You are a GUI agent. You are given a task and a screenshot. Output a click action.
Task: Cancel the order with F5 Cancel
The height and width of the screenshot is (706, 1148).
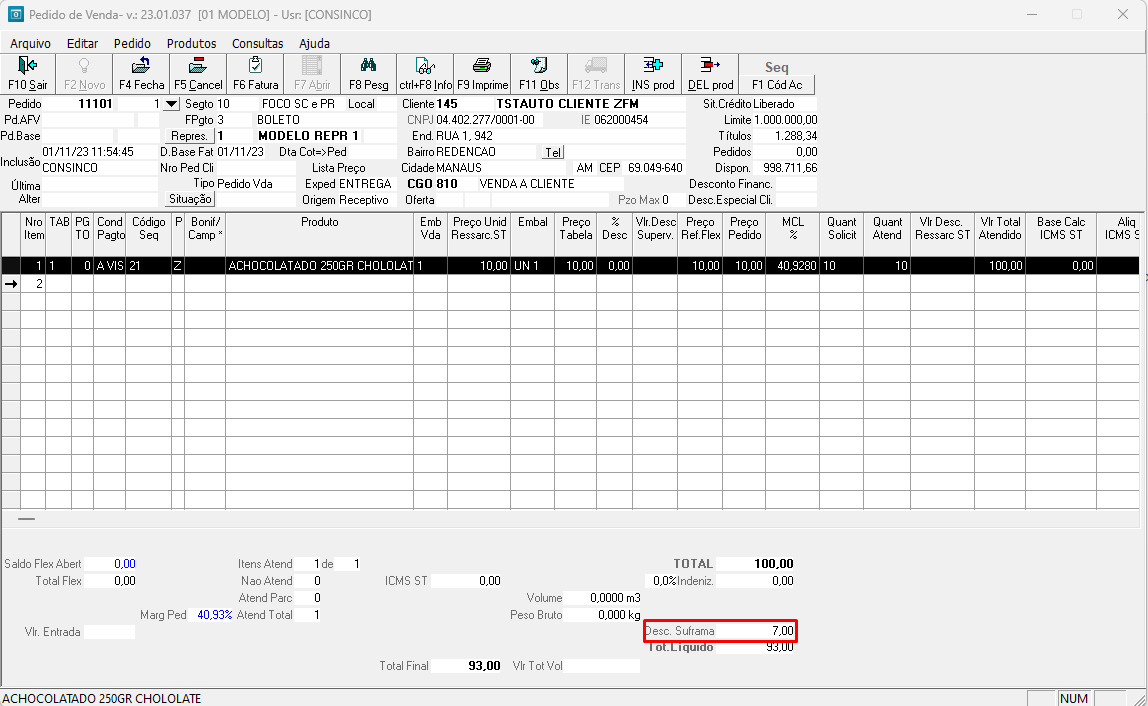pyautogui.click(x=198, y=74)
